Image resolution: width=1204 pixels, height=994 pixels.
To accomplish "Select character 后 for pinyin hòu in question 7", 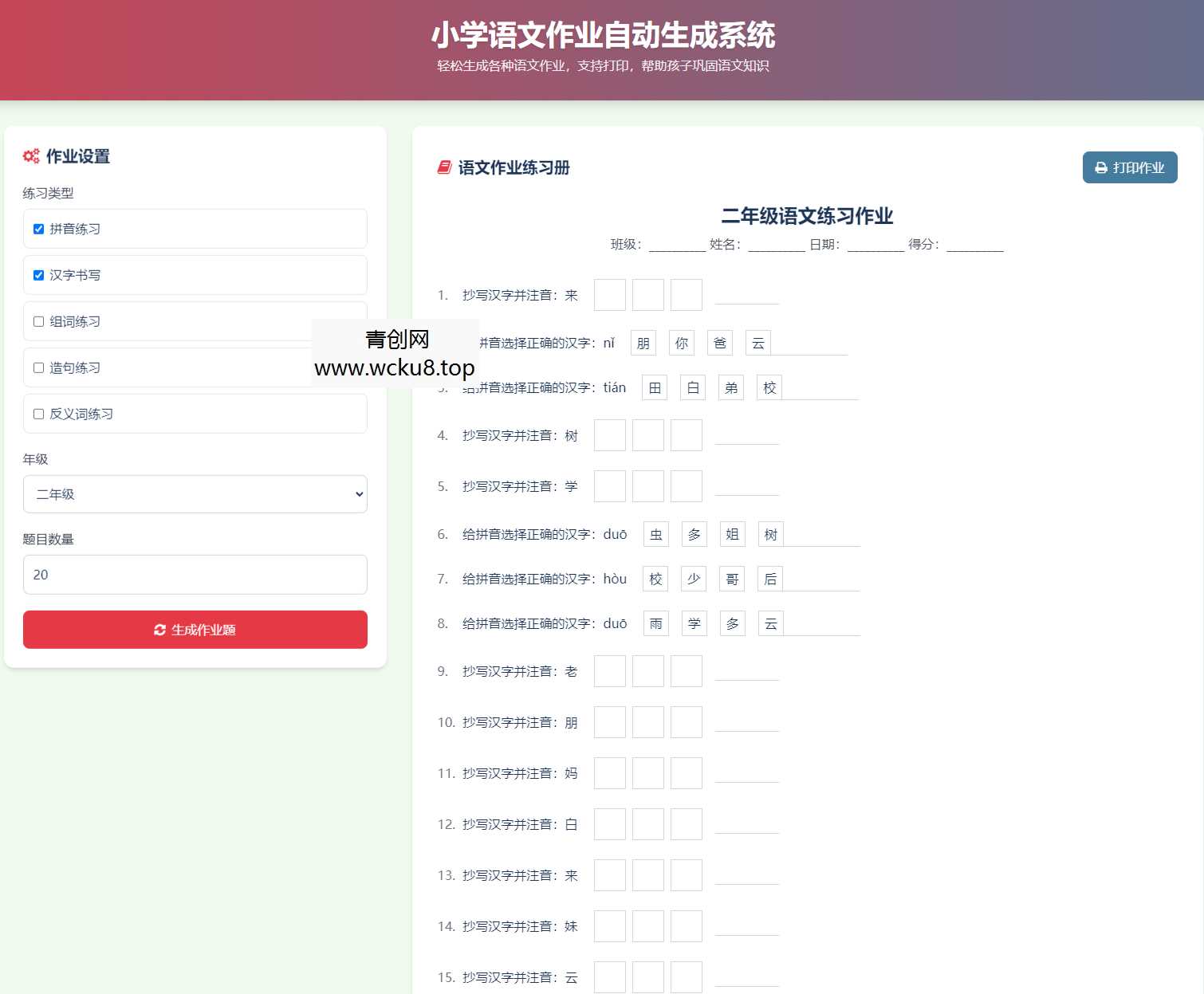I will tap(770, 578).
